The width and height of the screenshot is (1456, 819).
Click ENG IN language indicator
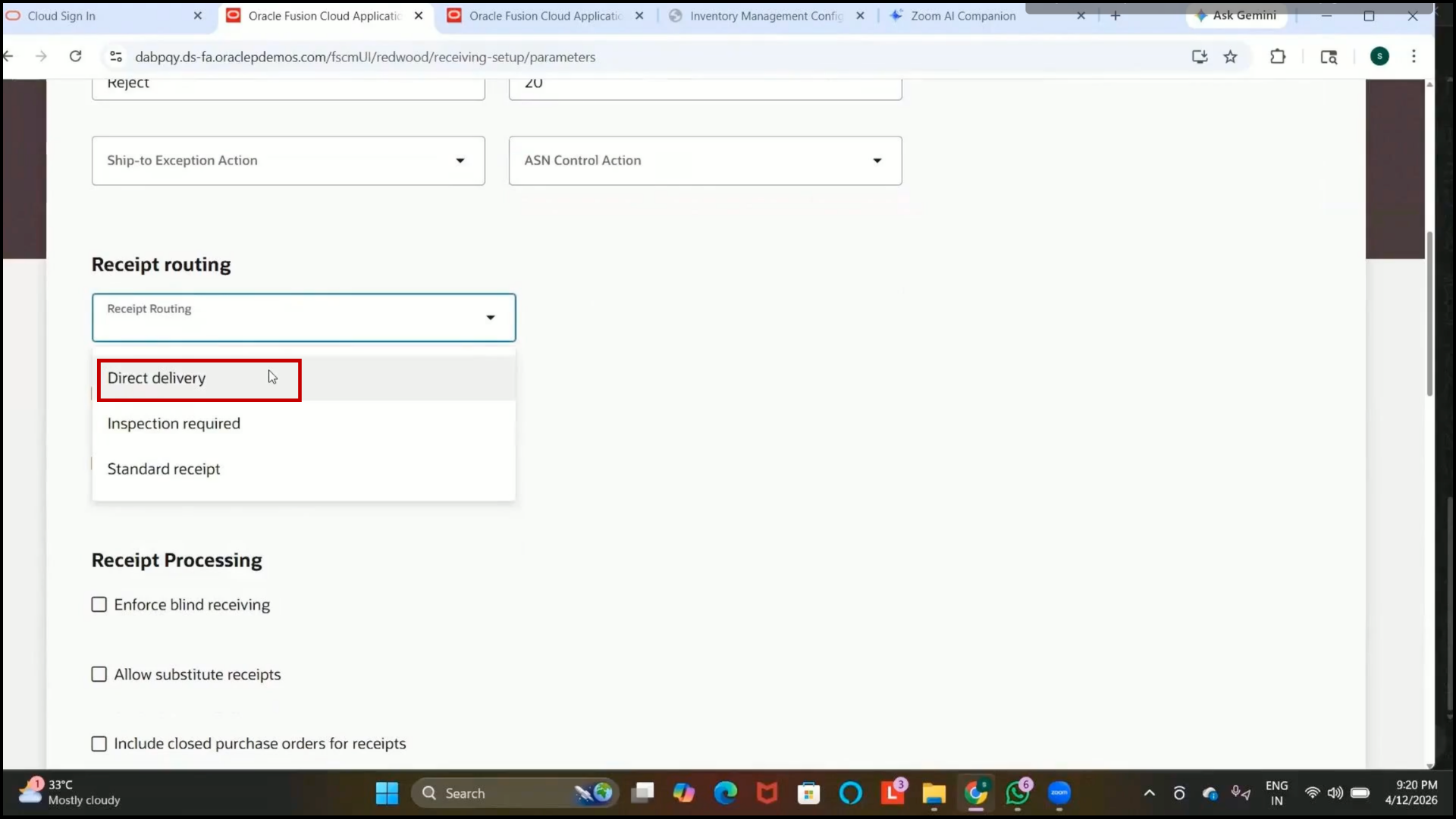click(1277, 793)
